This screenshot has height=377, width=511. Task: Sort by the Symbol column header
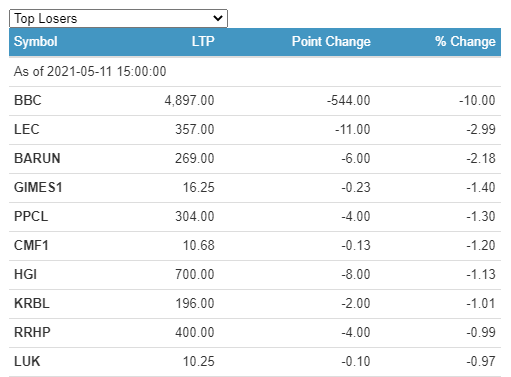[36, 42]
